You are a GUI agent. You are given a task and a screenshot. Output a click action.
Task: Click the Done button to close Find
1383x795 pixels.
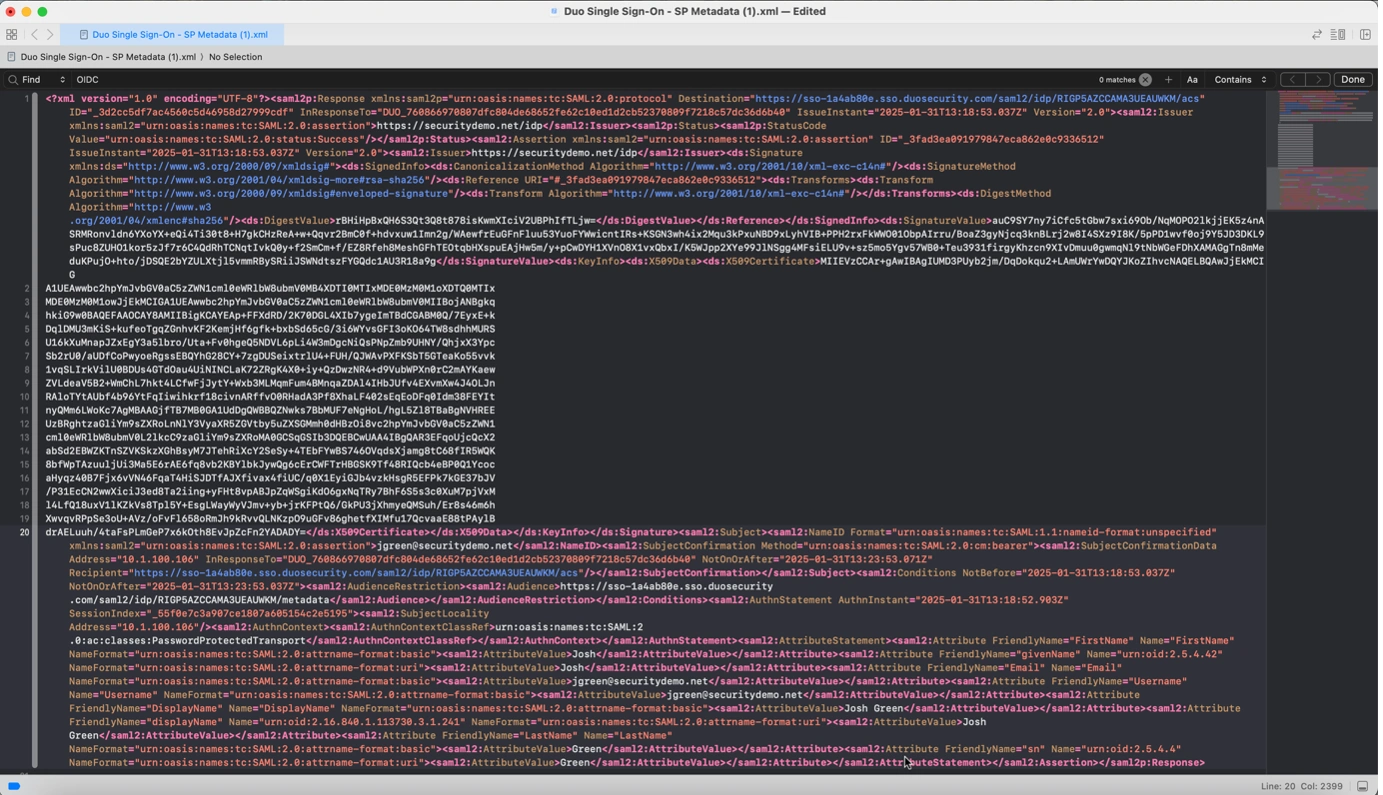(x=1352, y=79)
